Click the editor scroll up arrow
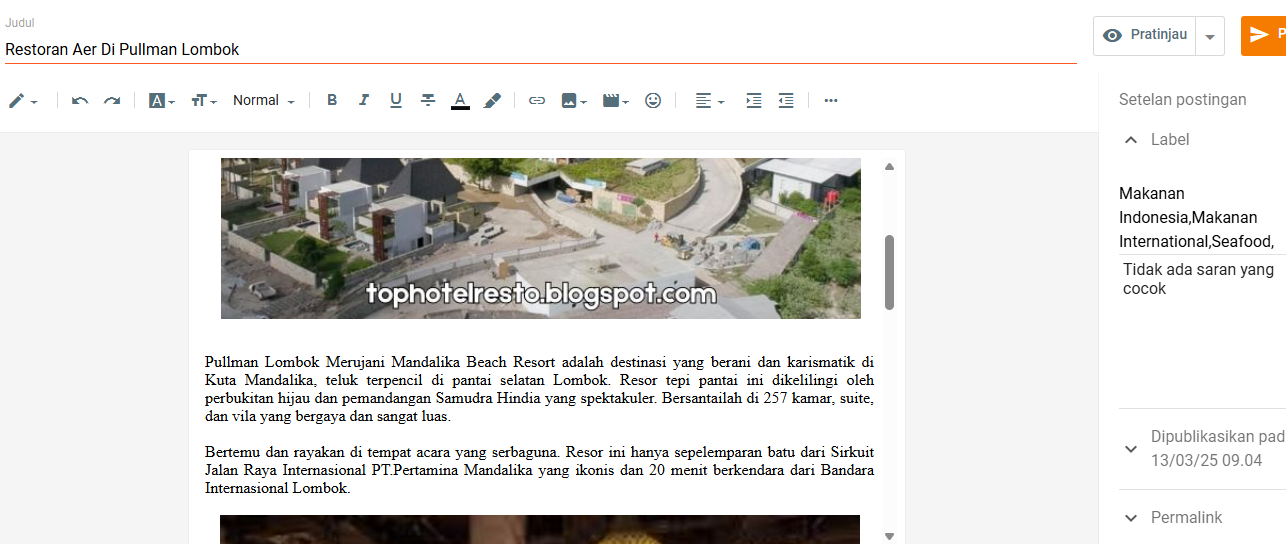Viewport: 1286px width, 544px height. pyautogui.click(x=889, y=167)
